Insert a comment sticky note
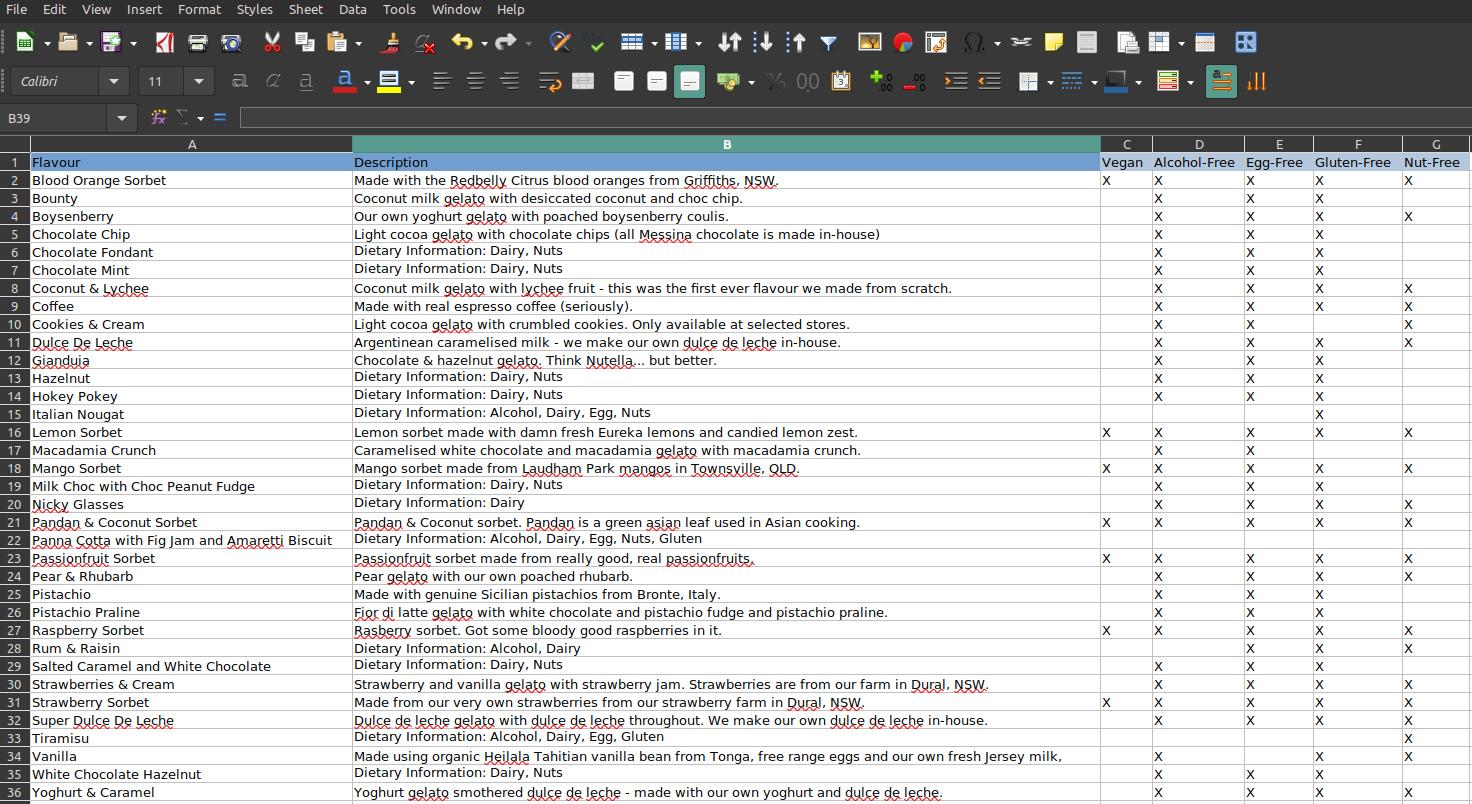1472x804 pixels. tap(1054, 42)
